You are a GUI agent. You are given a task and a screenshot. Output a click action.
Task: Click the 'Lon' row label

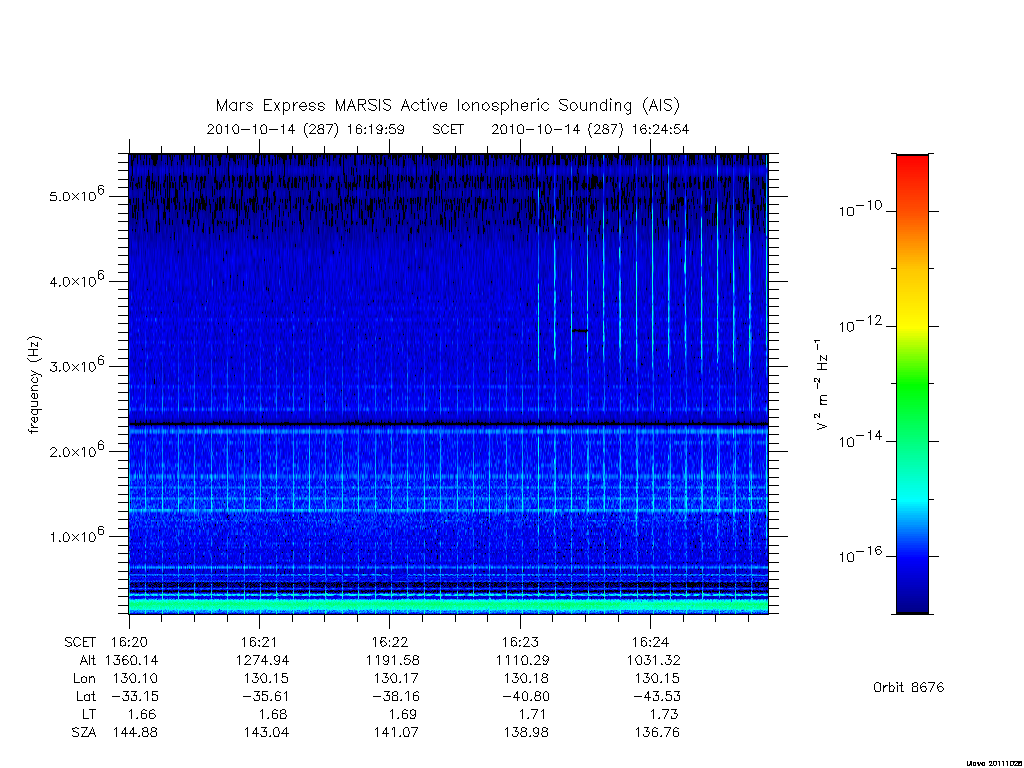84,679
